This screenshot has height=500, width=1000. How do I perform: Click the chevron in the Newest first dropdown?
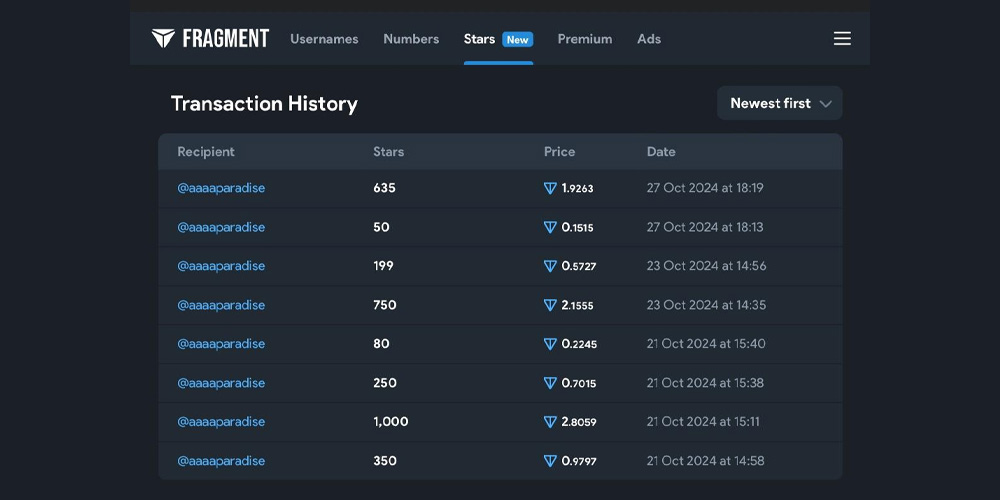pos(825,104)
